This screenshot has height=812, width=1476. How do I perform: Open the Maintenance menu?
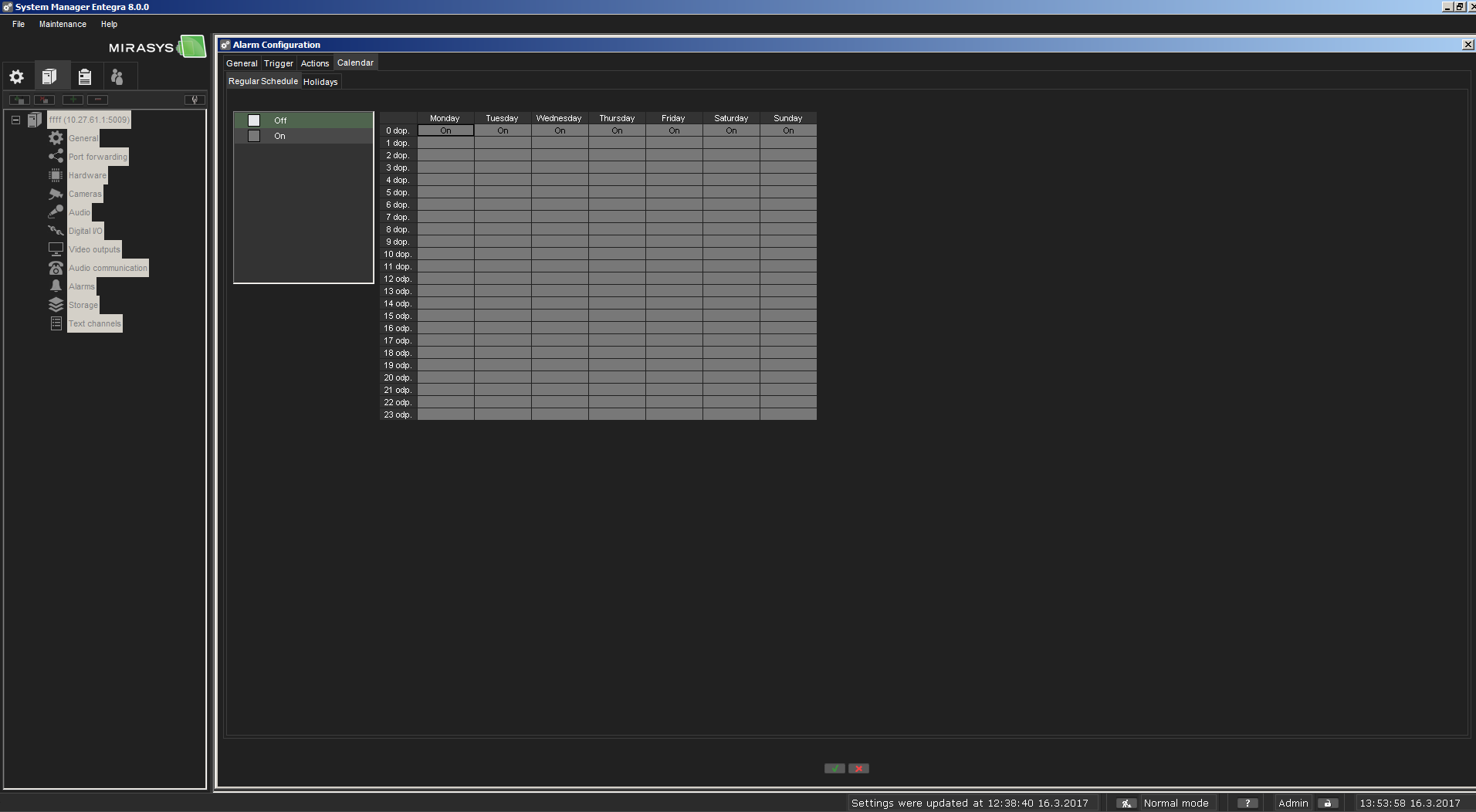(63, 24)
